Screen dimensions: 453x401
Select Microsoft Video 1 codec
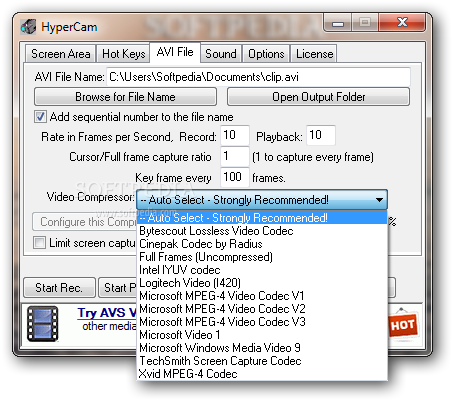click(262, 335)
